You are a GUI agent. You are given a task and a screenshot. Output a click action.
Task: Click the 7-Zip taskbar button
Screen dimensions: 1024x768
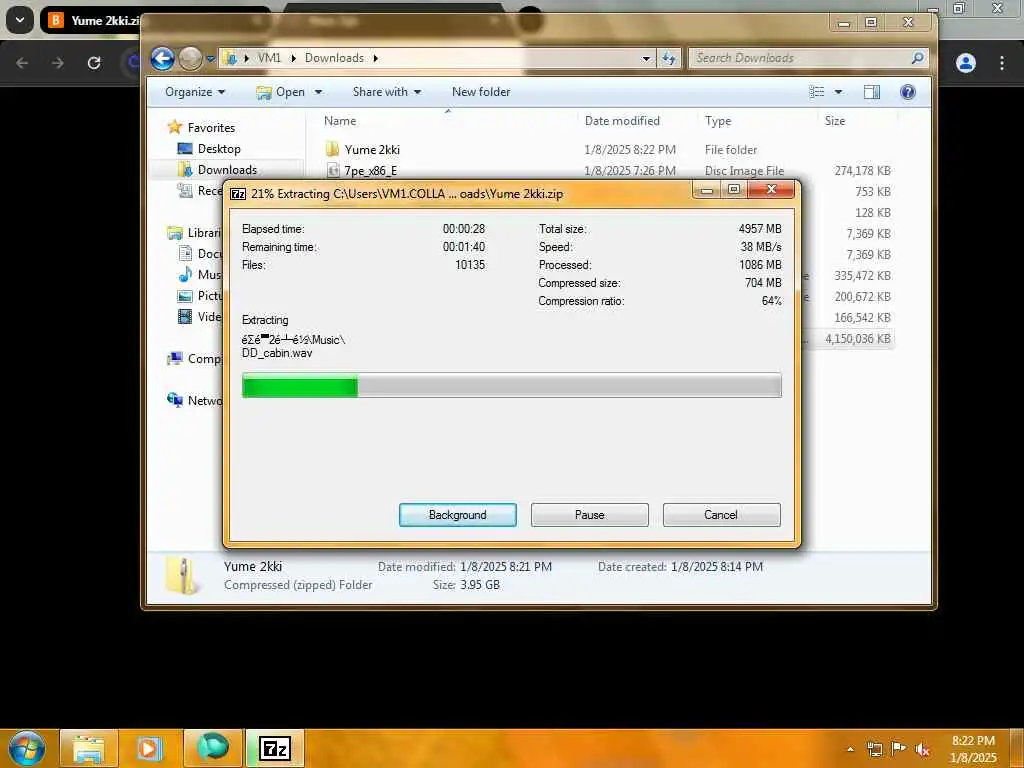[274, 748]
